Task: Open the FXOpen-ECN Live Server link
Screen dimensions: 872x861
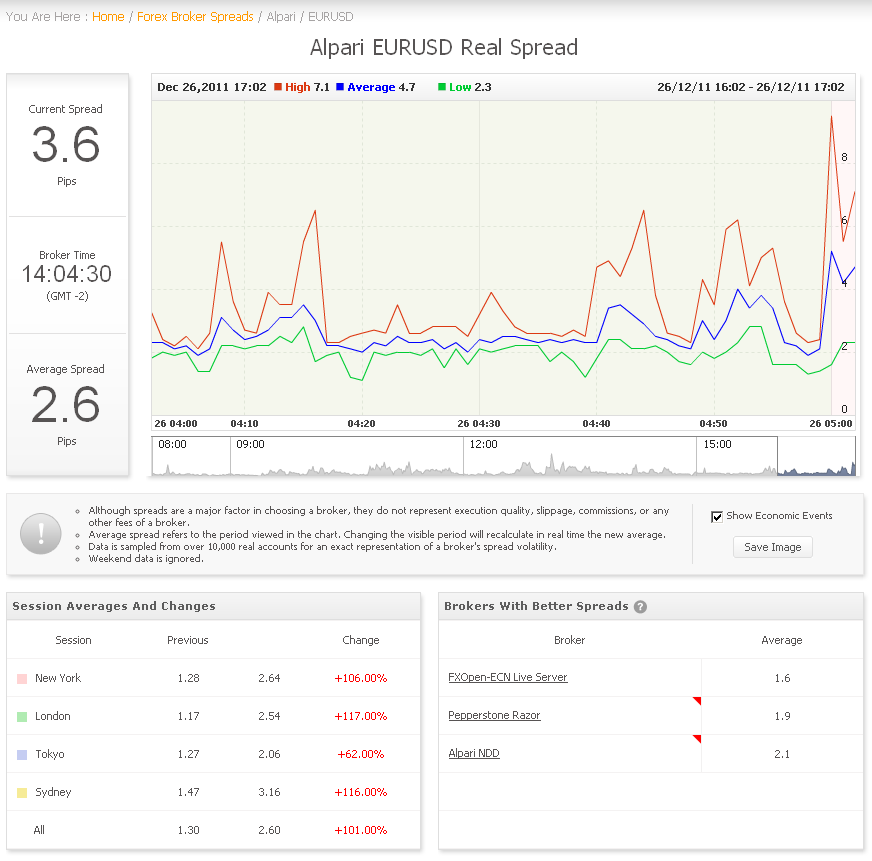Action: 508,677
